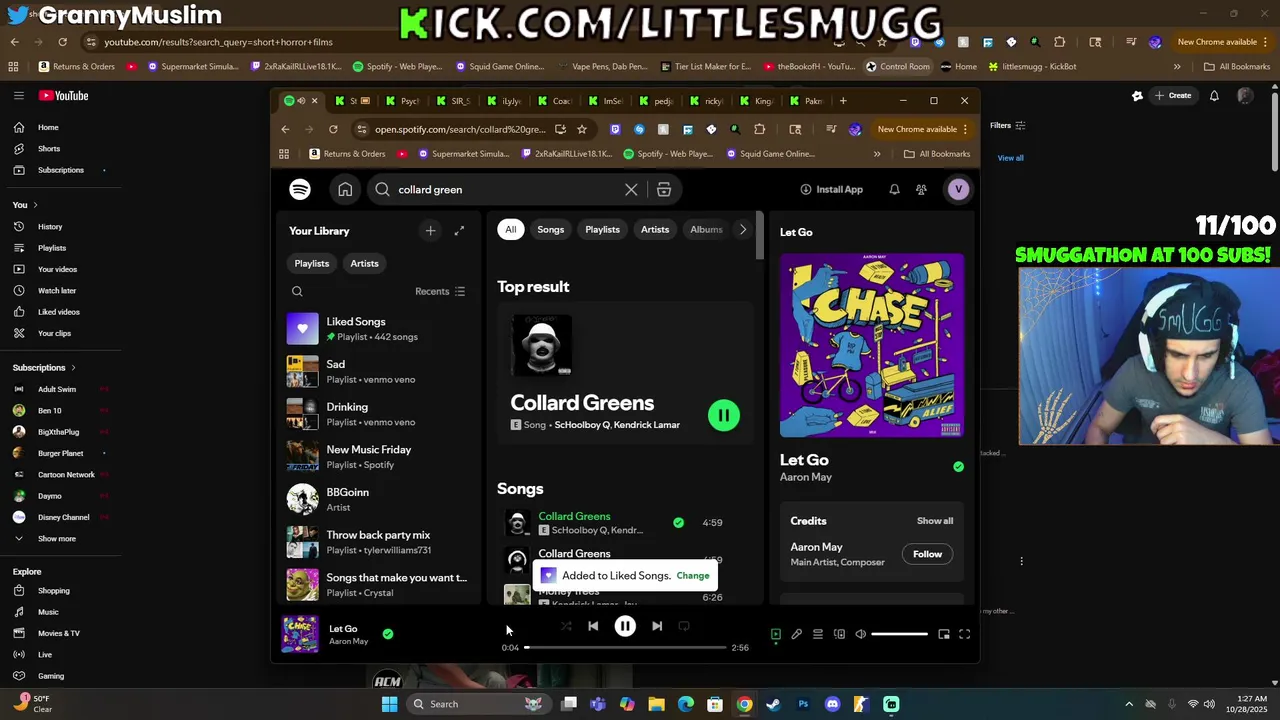Viewport: 1280px width, 720px height.
Task: Open the Liked Songs playlist
Action: click(x=378, y=329)
